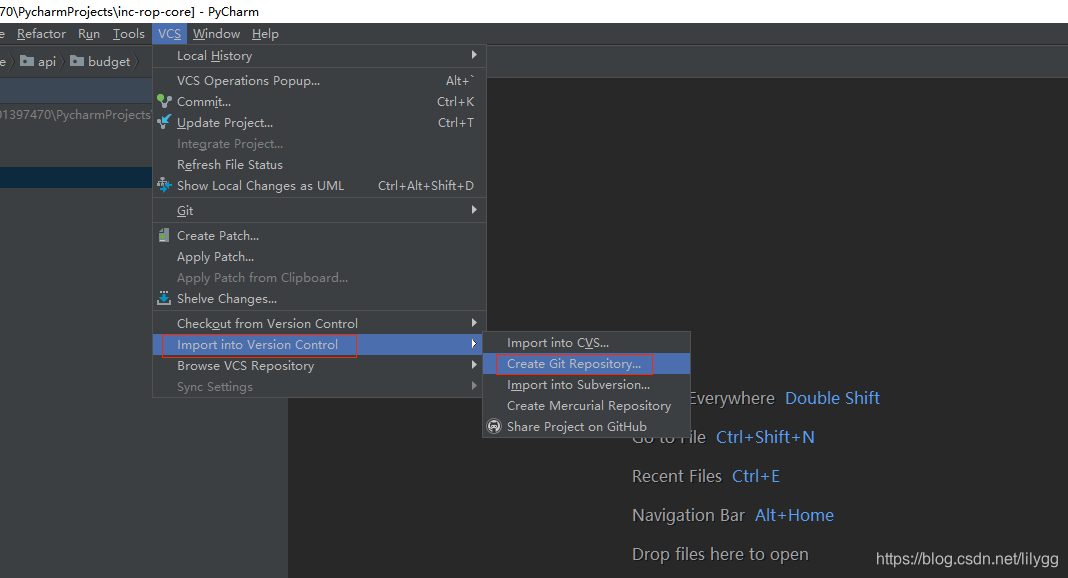Choose Create Mercurial Repository option
This screenshot has height=578, width=1068.
(x=586, y=406)
